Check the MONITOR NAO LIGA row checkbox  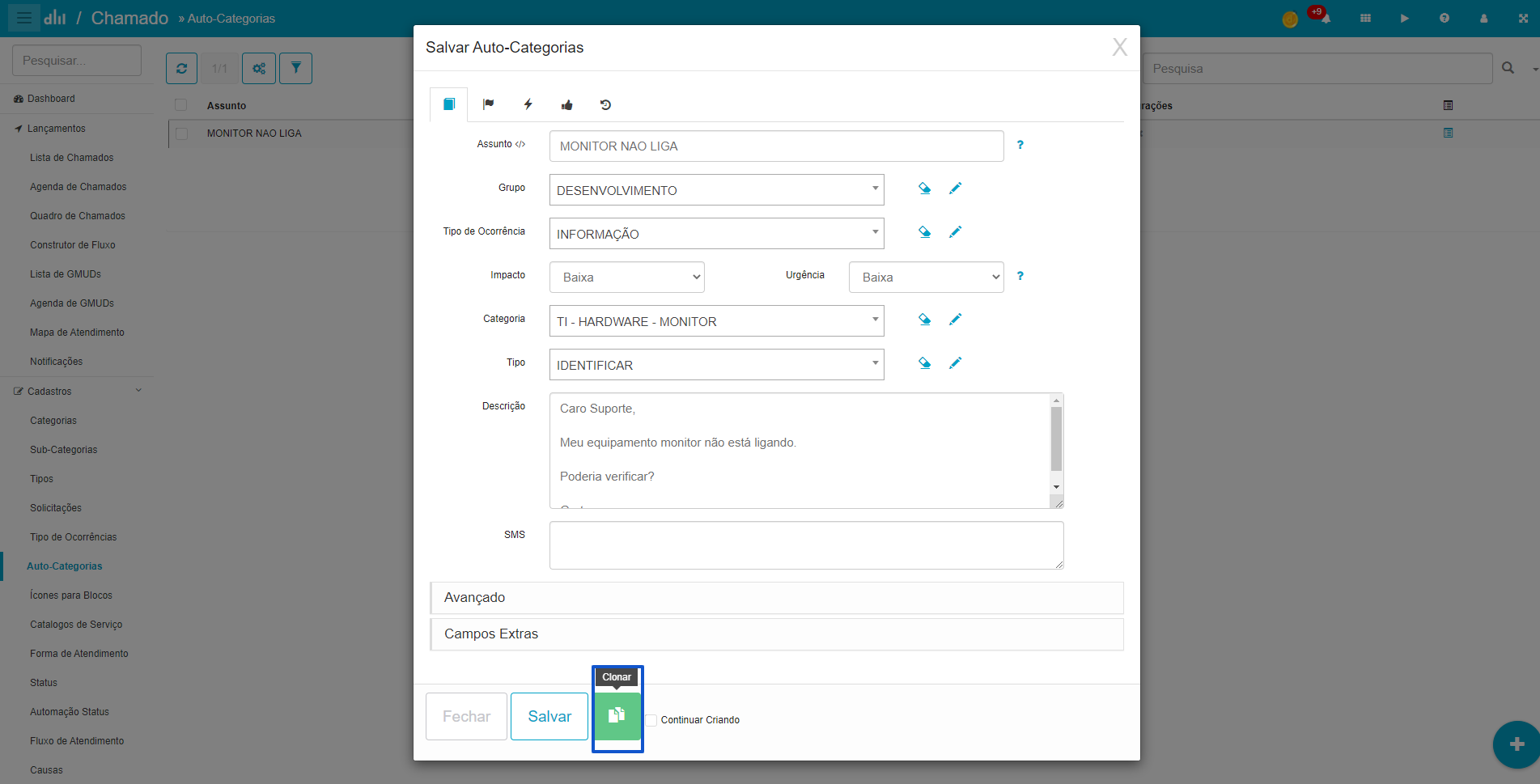(181, 133)
